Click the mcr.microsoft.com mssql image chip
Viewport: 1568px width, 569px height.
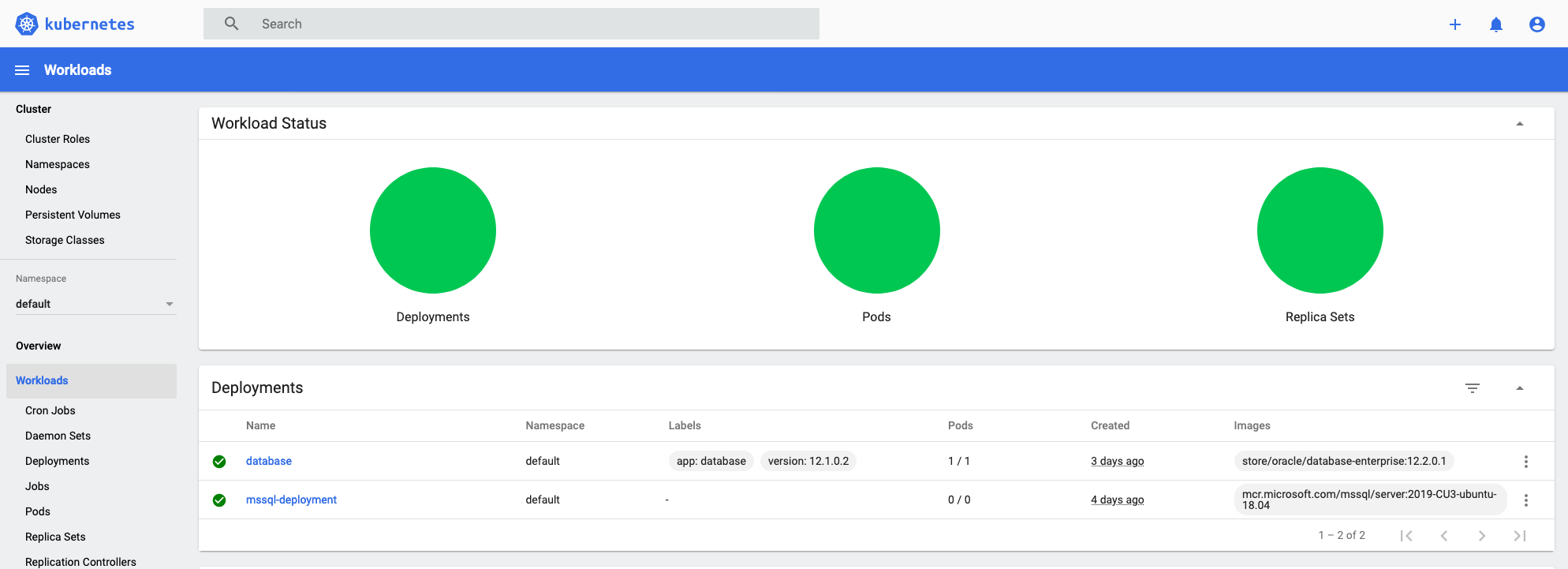point(1371,500)
